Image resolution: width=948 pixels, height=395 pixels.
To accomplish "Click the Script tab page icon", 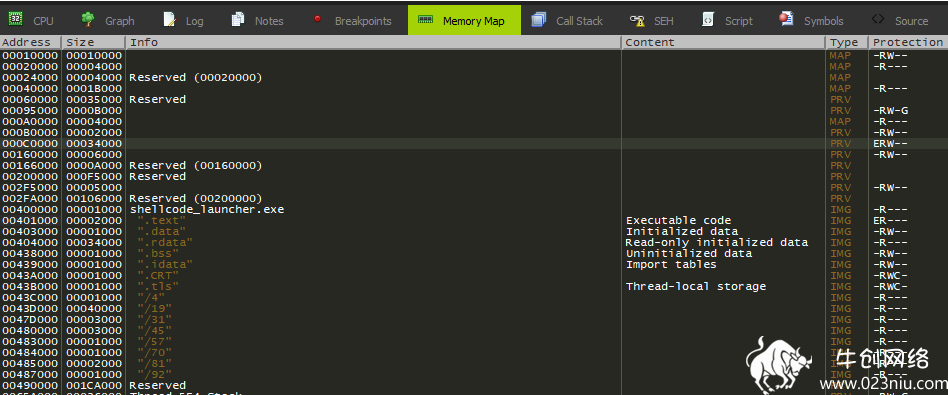I will click(707, 20).
